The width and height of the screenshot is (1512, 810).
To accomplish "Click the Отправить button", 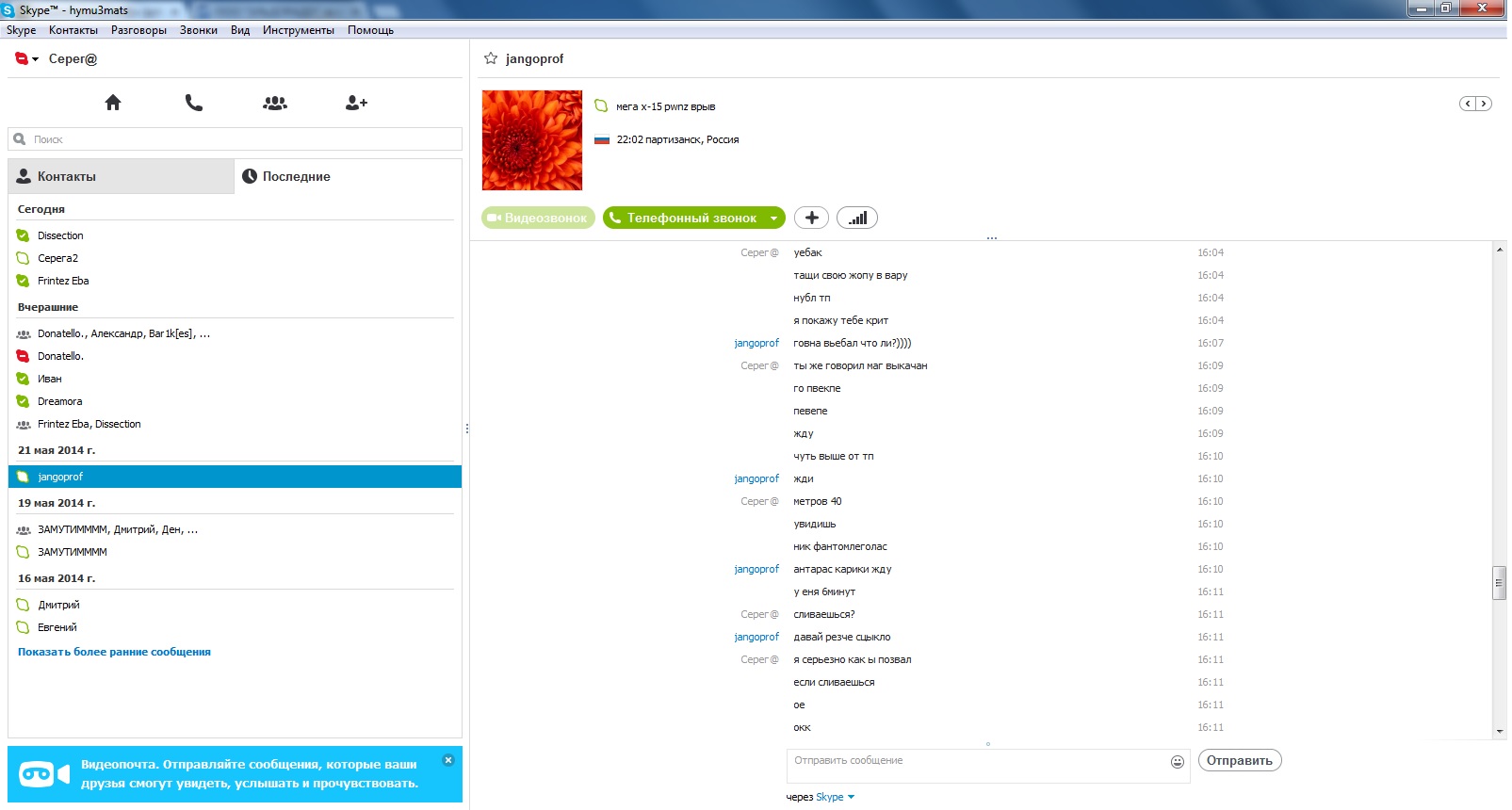I will pos(1240,760).
